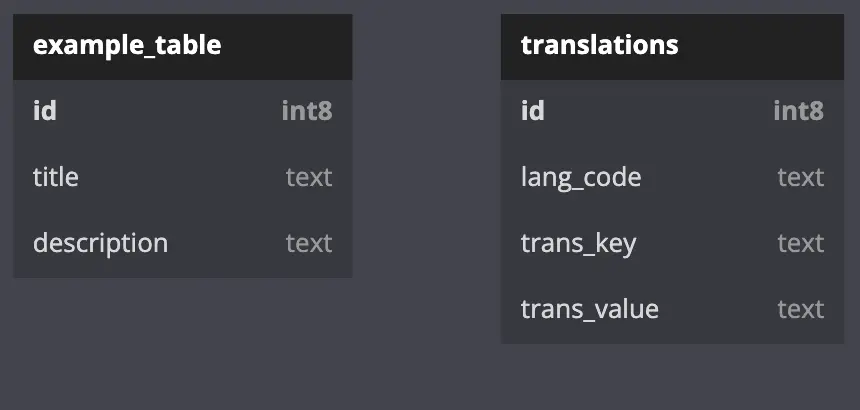Image resolution: width=860 pixels, height=410 pixels.
Task: Click the trans_value row in translations
Action: [672, 310]
